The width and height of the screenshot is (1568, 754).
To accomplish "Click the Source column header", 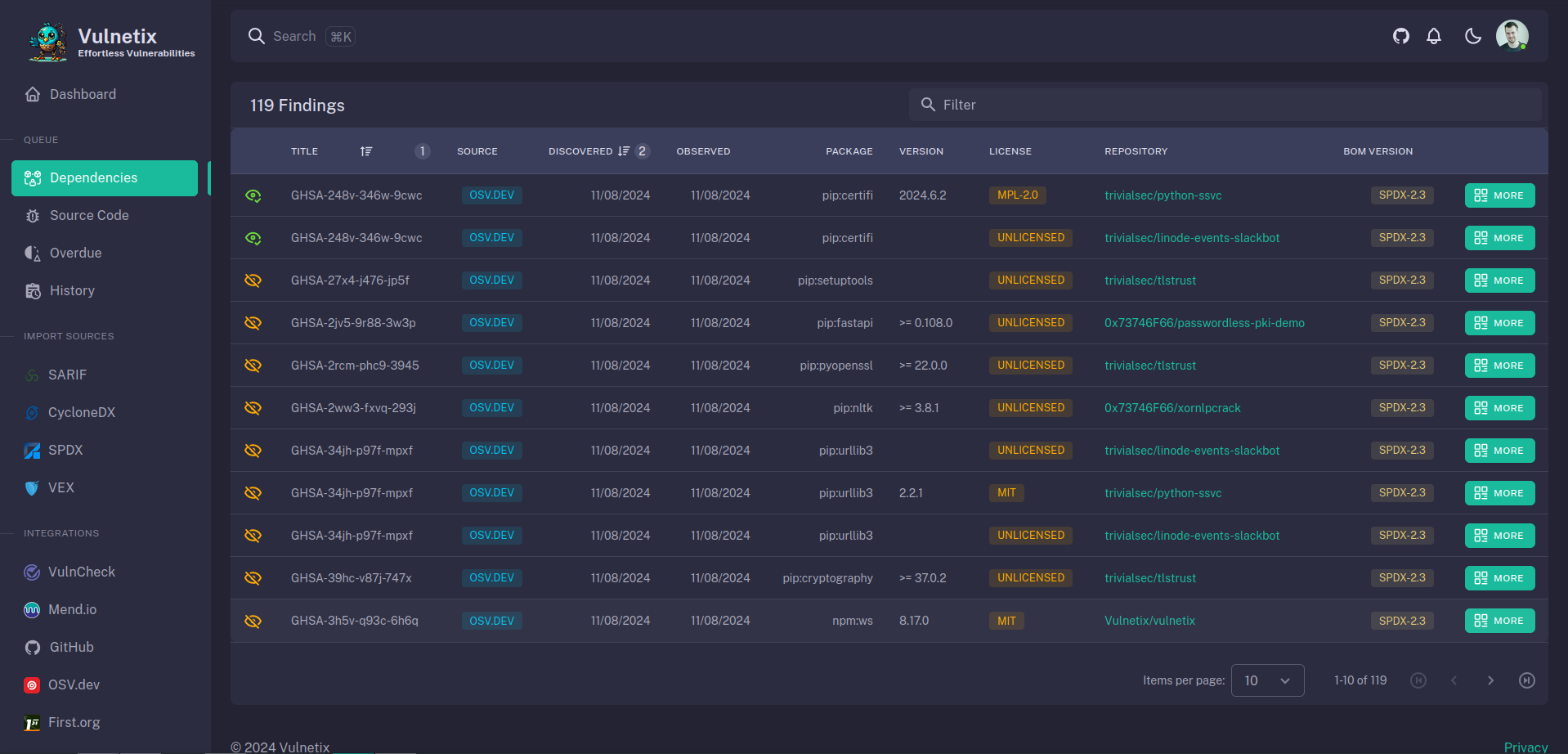I will pyautogui.click(x=477, y=151).
